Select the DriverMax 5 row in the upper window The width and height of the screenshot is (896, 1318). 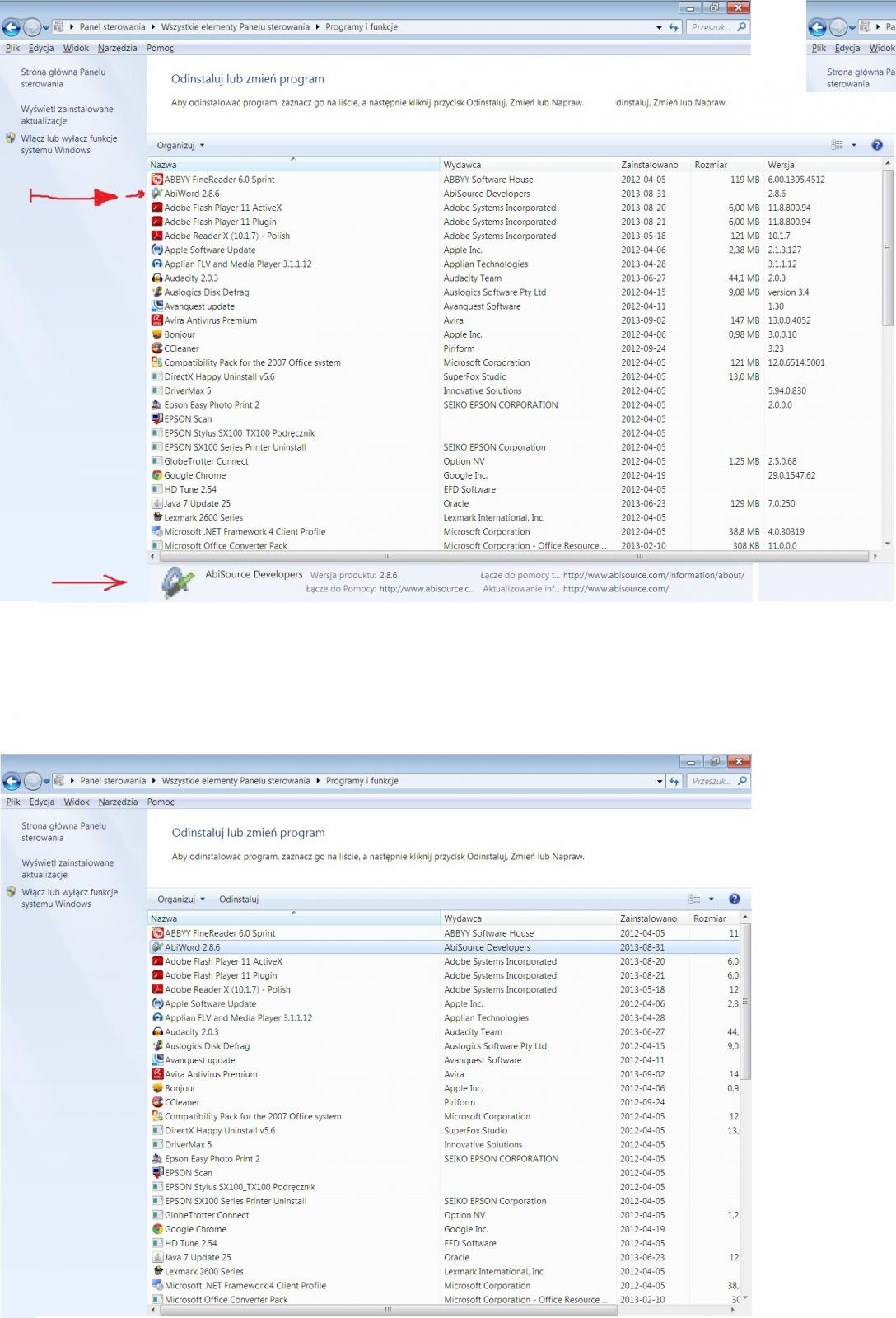515,391
